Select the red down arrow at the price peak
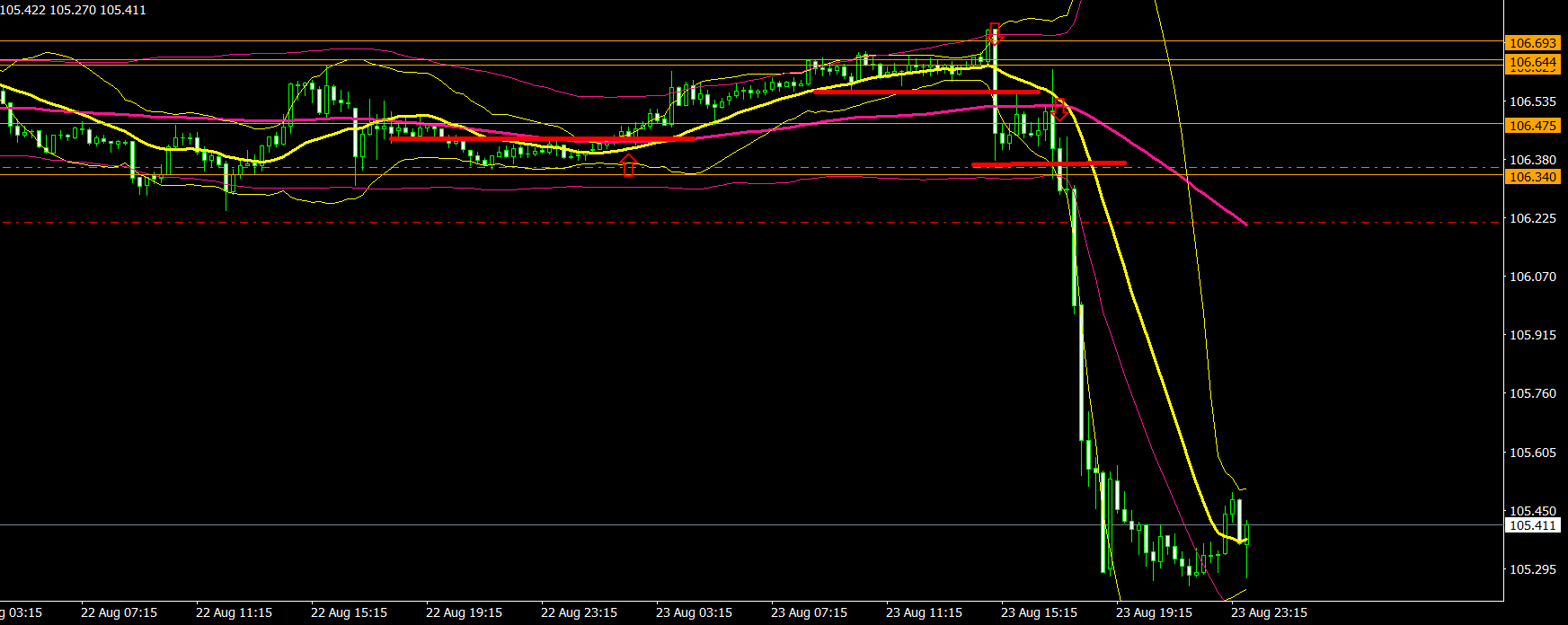1568x625 pixels. point(994,34)
